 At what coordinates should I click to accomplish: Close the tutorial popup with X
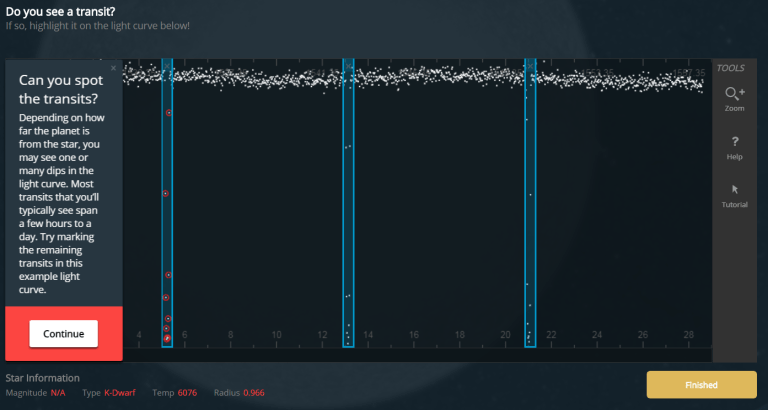(x=113, y=68)
